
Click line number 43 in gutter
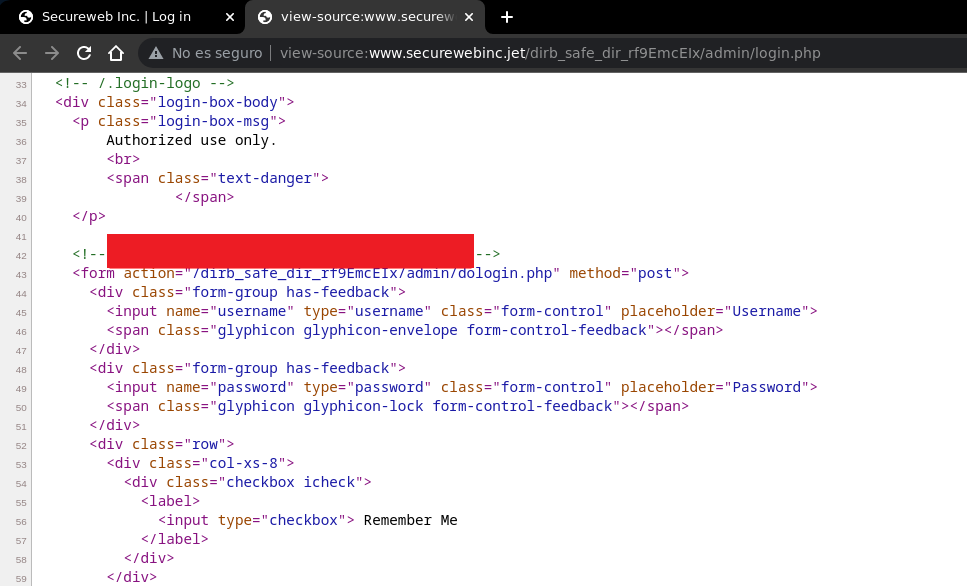(21, 273)
